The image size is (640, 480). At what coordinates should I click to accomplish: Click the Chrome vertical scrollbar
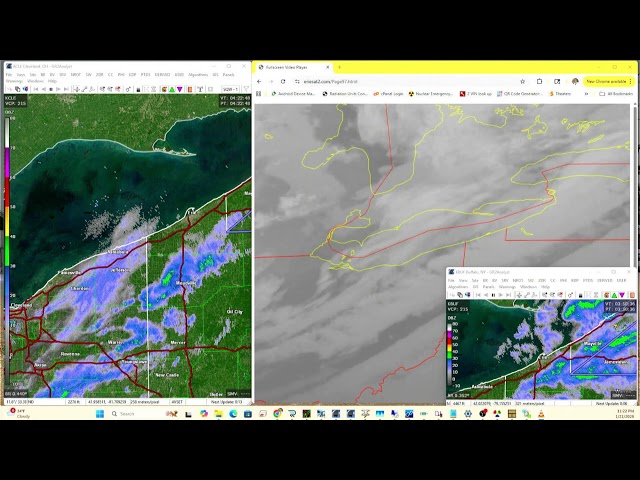click(x=634, y=184)
